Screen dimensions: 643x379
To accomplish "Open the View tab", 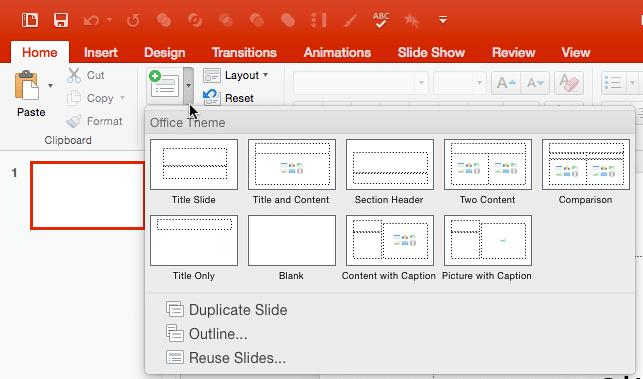I will point(576,53).
